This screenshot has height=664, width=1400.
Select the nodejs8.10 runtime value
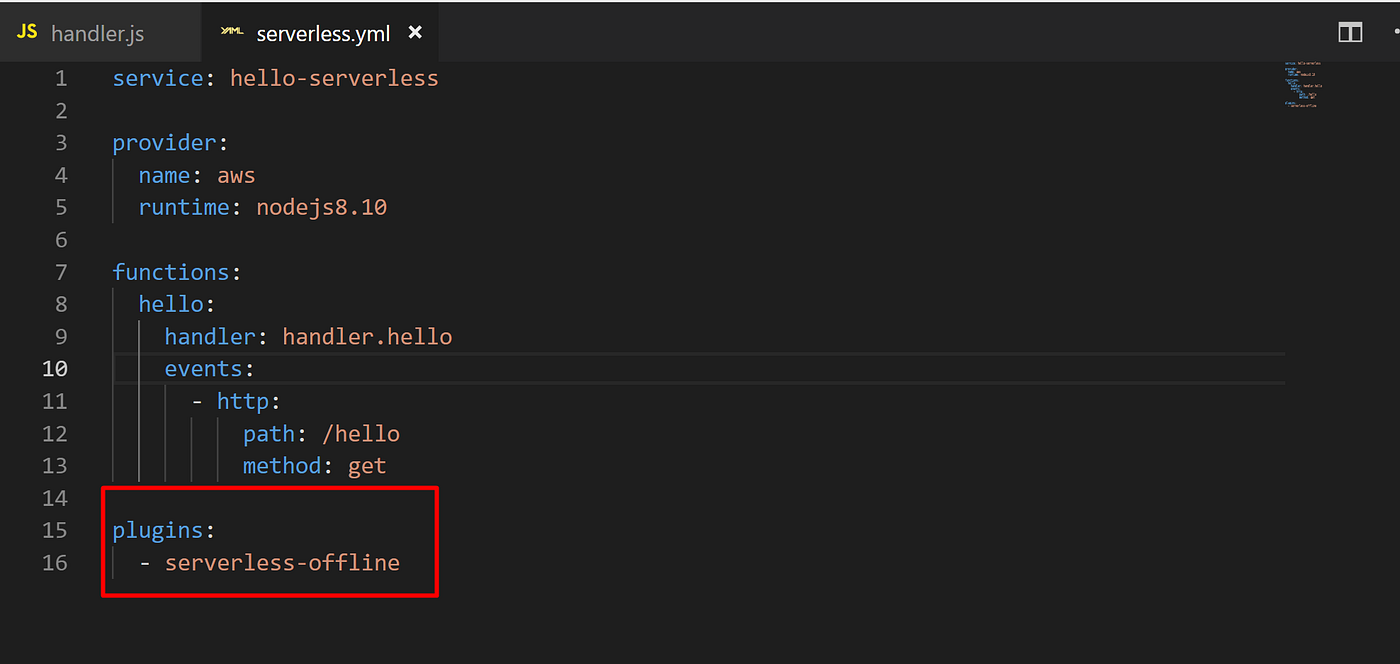click(x=321, y=207)
